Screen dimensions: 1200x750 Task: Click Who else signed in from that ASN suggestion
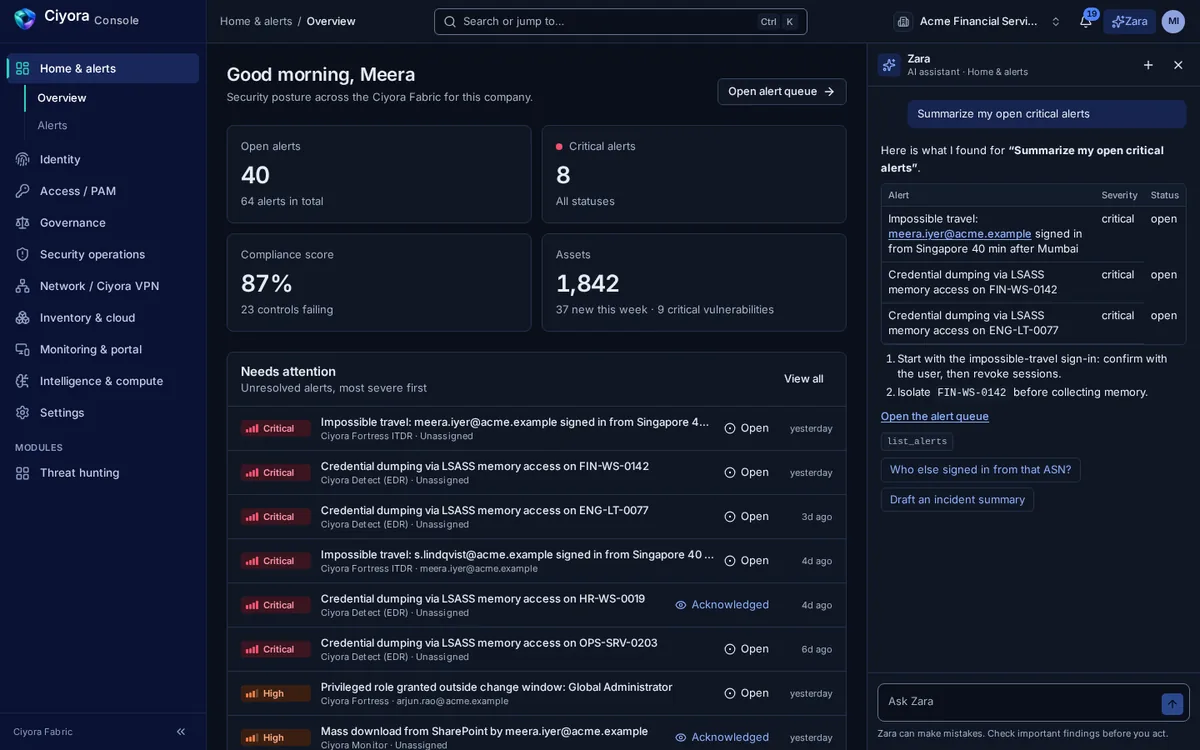[980, 470]
